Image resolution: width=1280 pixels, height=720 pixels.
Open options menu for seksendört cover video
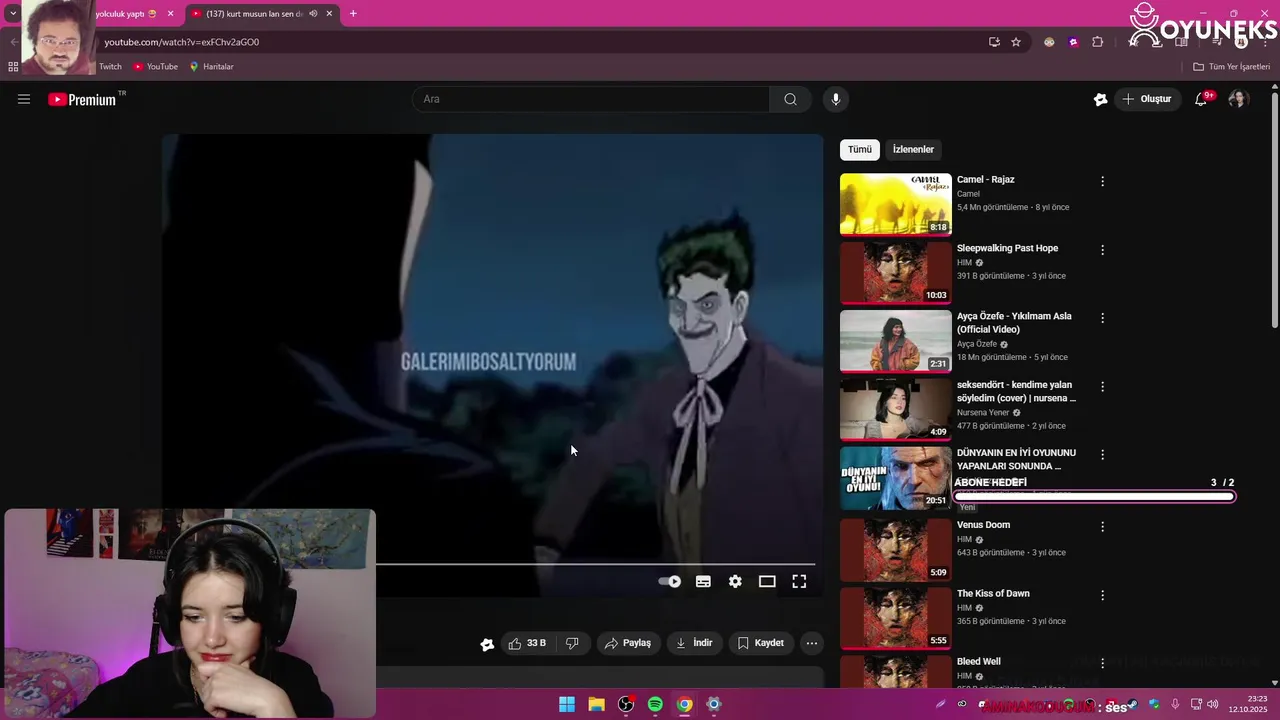pyautogui.click(x=1102, y=386)
